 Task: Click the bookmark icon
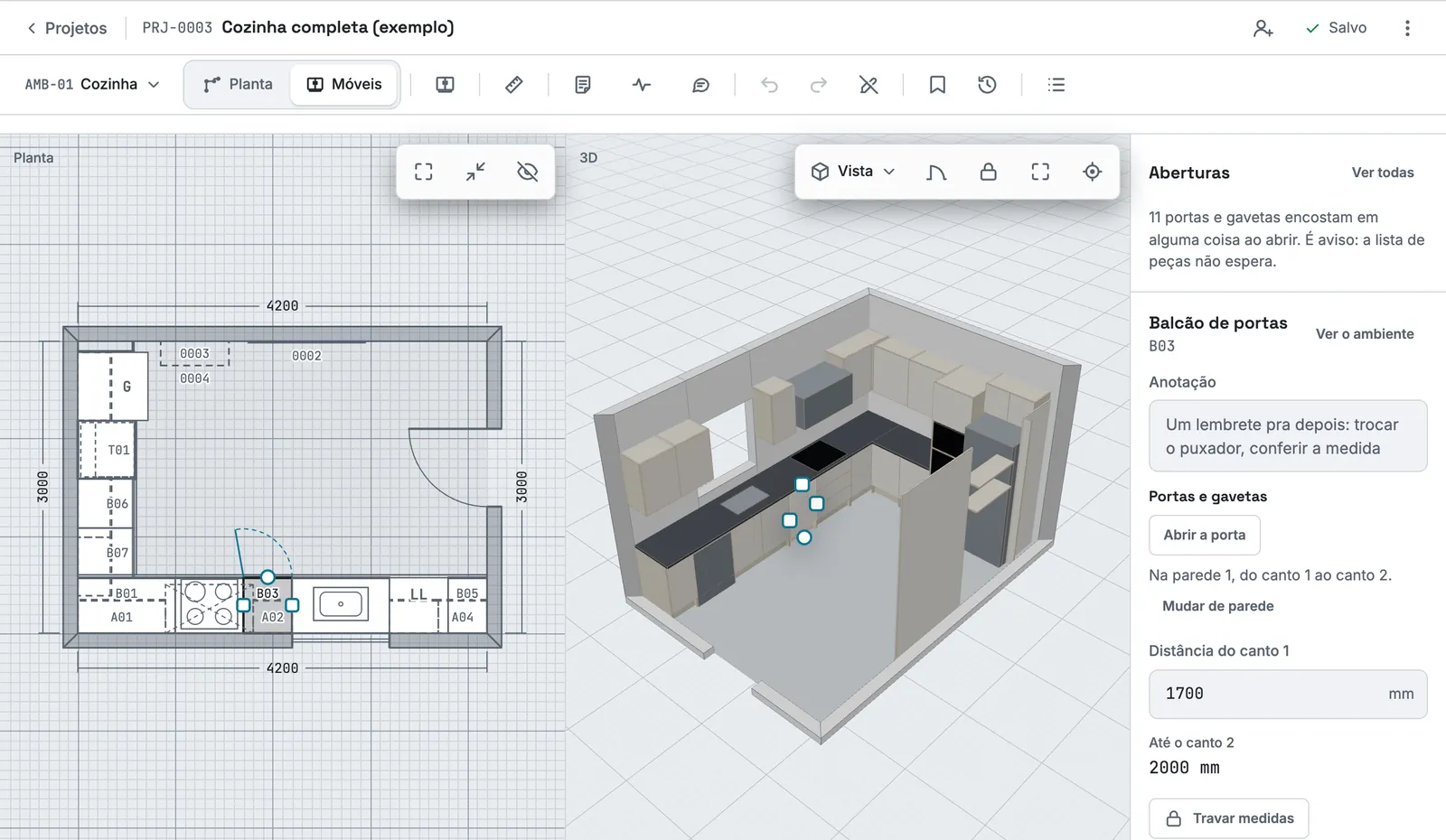(x=937, y=85)
